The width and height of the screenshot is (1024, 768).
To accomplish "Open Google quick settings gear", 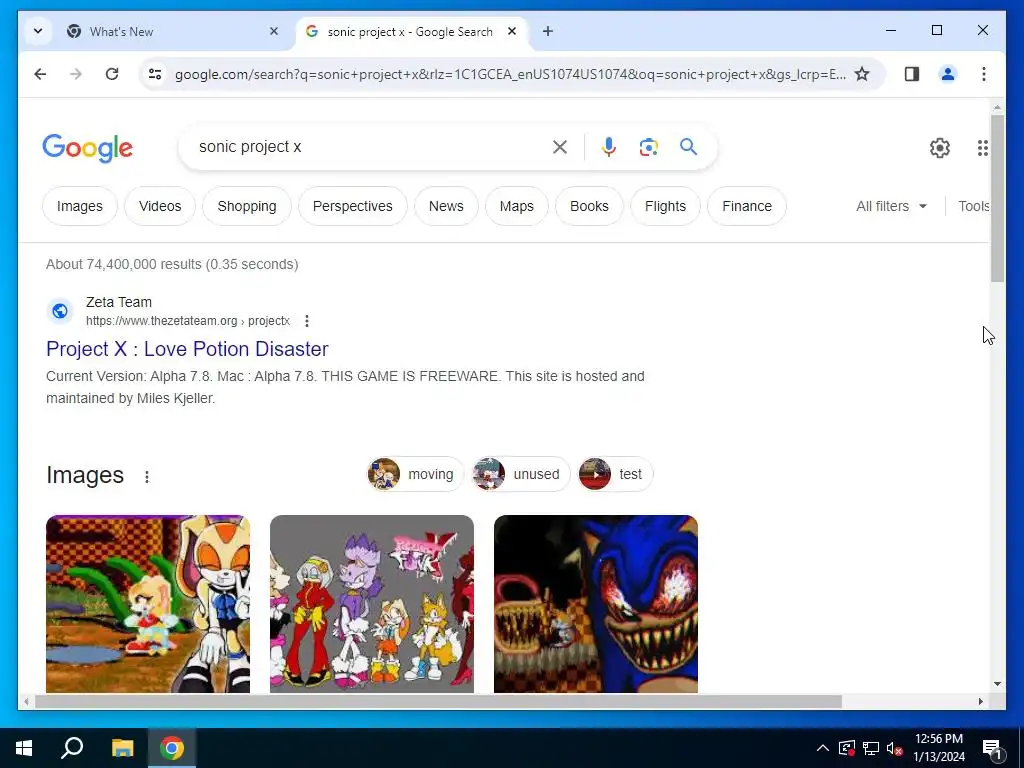I will point(940,148).
